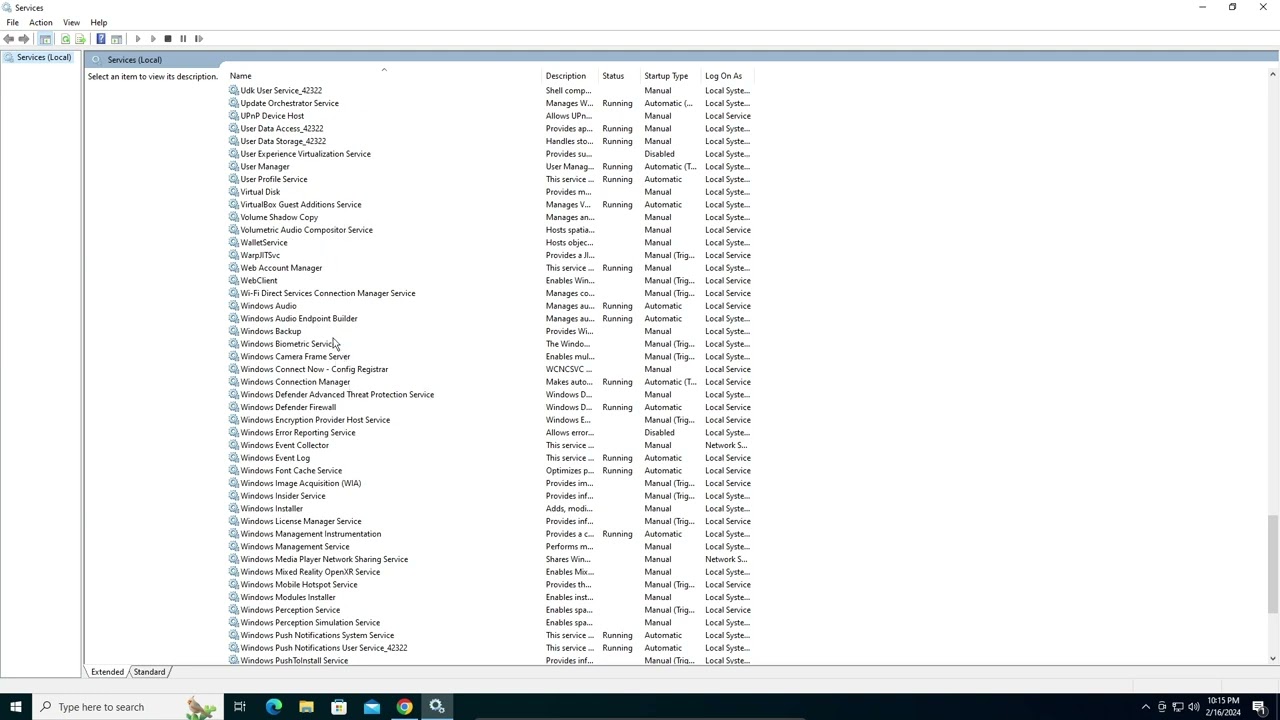Image resolution: width=1280 pixels, height=720 pixels.
Task: Click the Back arrow in the toolbar
Action: pyautogui.click(x=9, y=39)
